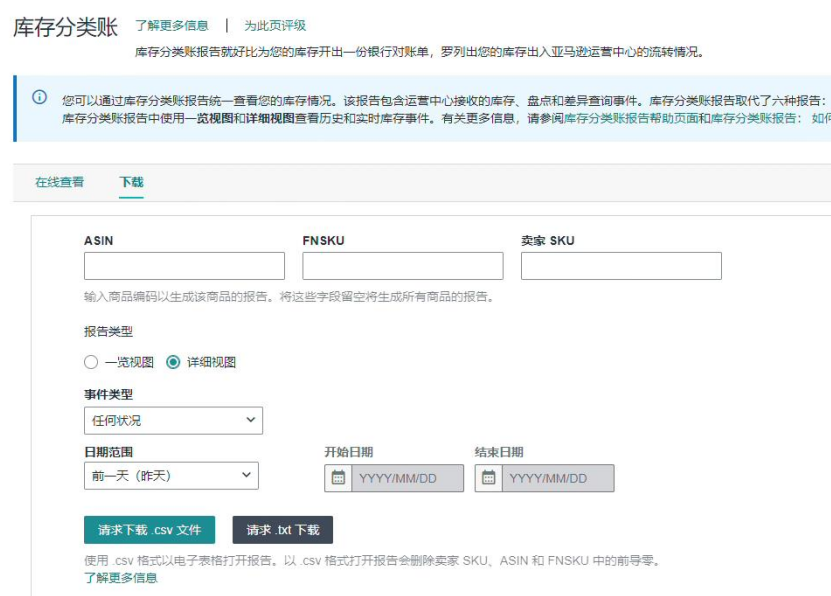
Task: Click the 事件类型 label
Action: coord(108,394)
